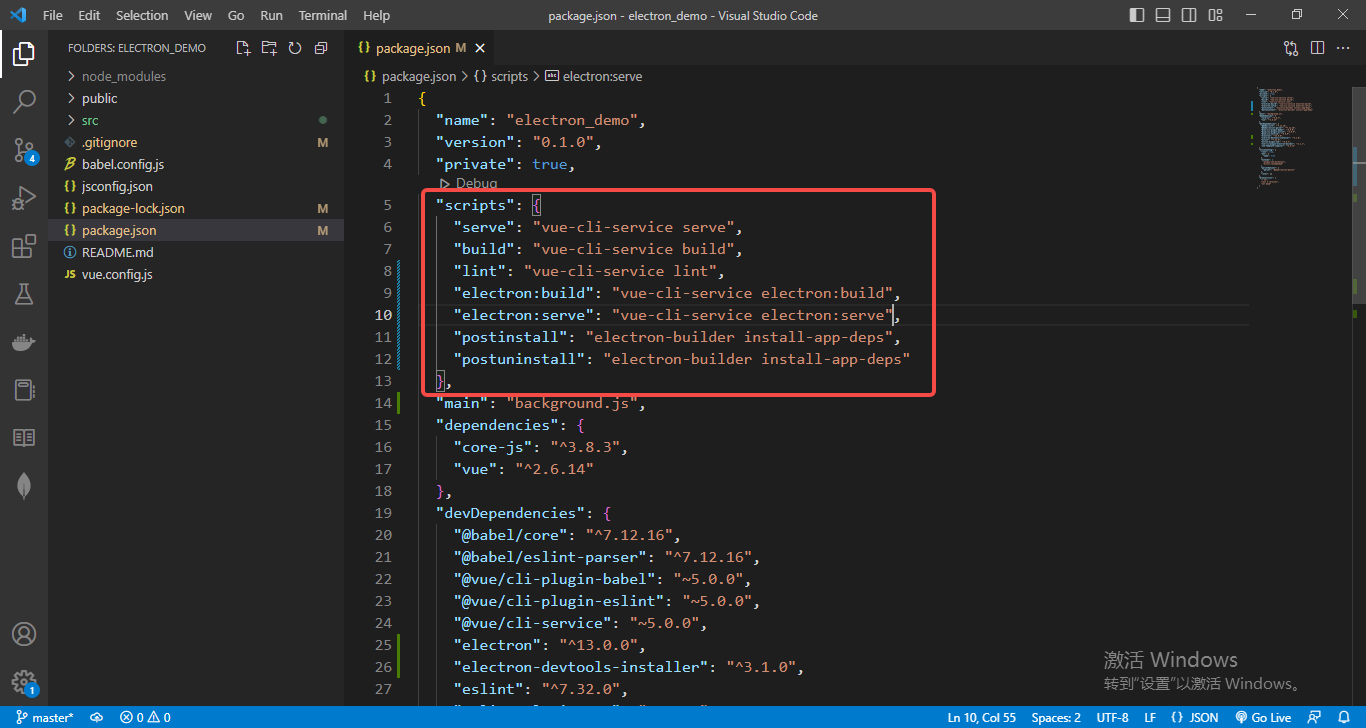Open babel.config.js file
This screenshot has height=728, width=1366.
[x=196, y=164]
